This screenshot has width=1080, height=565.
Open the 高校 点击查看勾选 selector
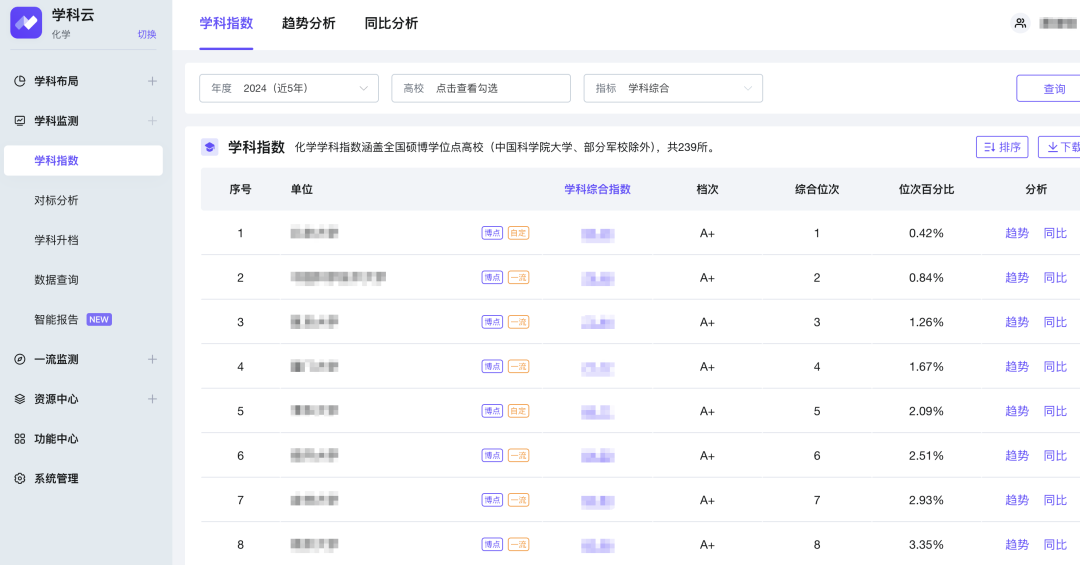481,88
